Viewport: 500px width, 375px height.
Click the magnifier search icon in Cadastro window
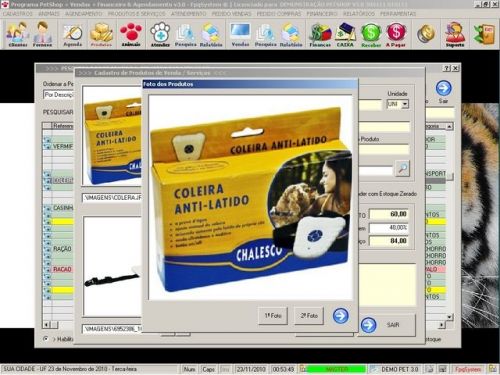pyautogui.click(x=402, y=169)
